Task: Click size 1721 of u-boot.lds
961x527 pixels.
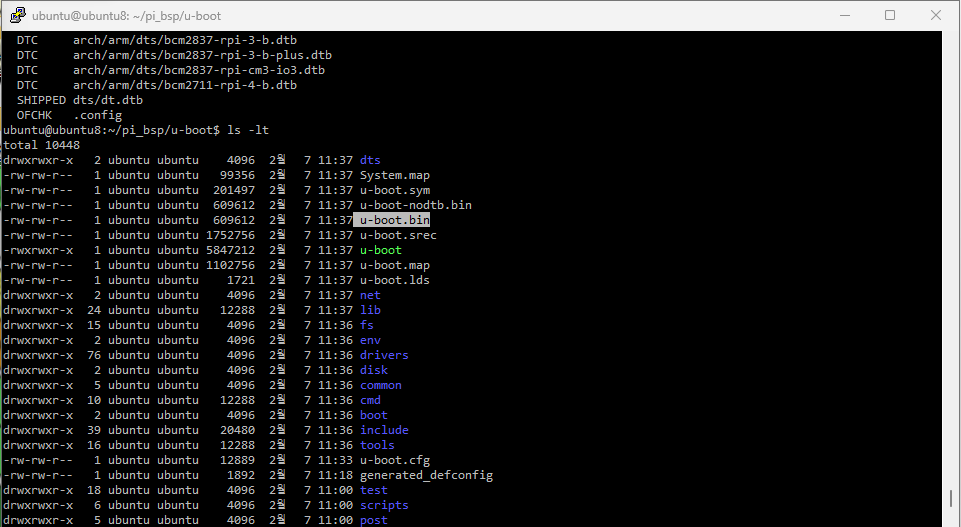Action: tap(241, 280)
